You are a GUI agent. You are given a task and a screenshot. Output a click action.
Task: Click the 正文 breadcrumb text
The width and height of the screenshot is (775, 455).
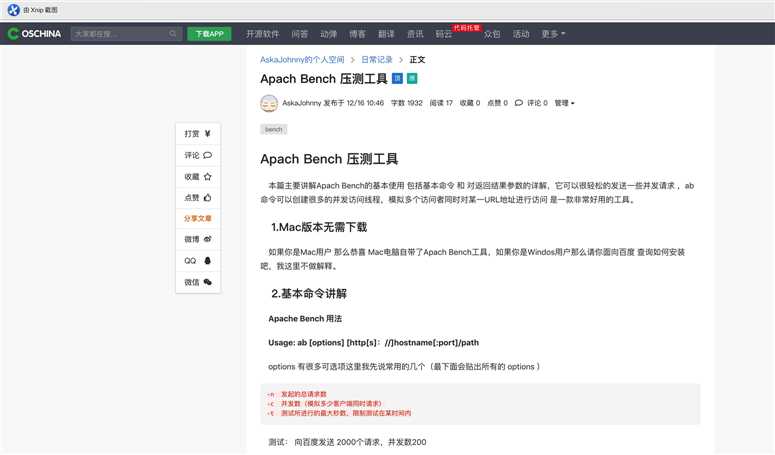click(x=417, y=60)
